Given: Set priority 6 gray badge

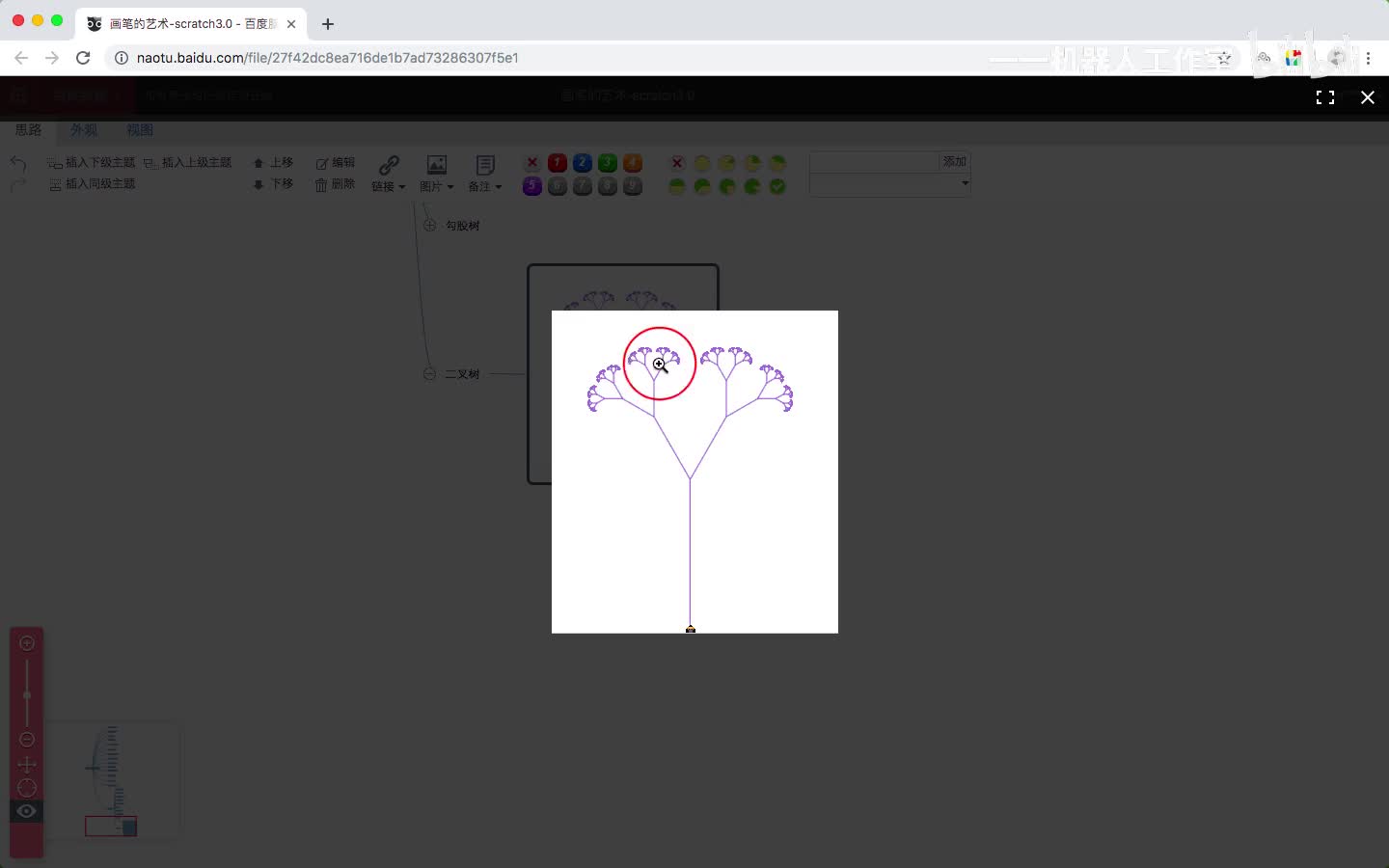Looking at the screenshot, I should [558, 186].
